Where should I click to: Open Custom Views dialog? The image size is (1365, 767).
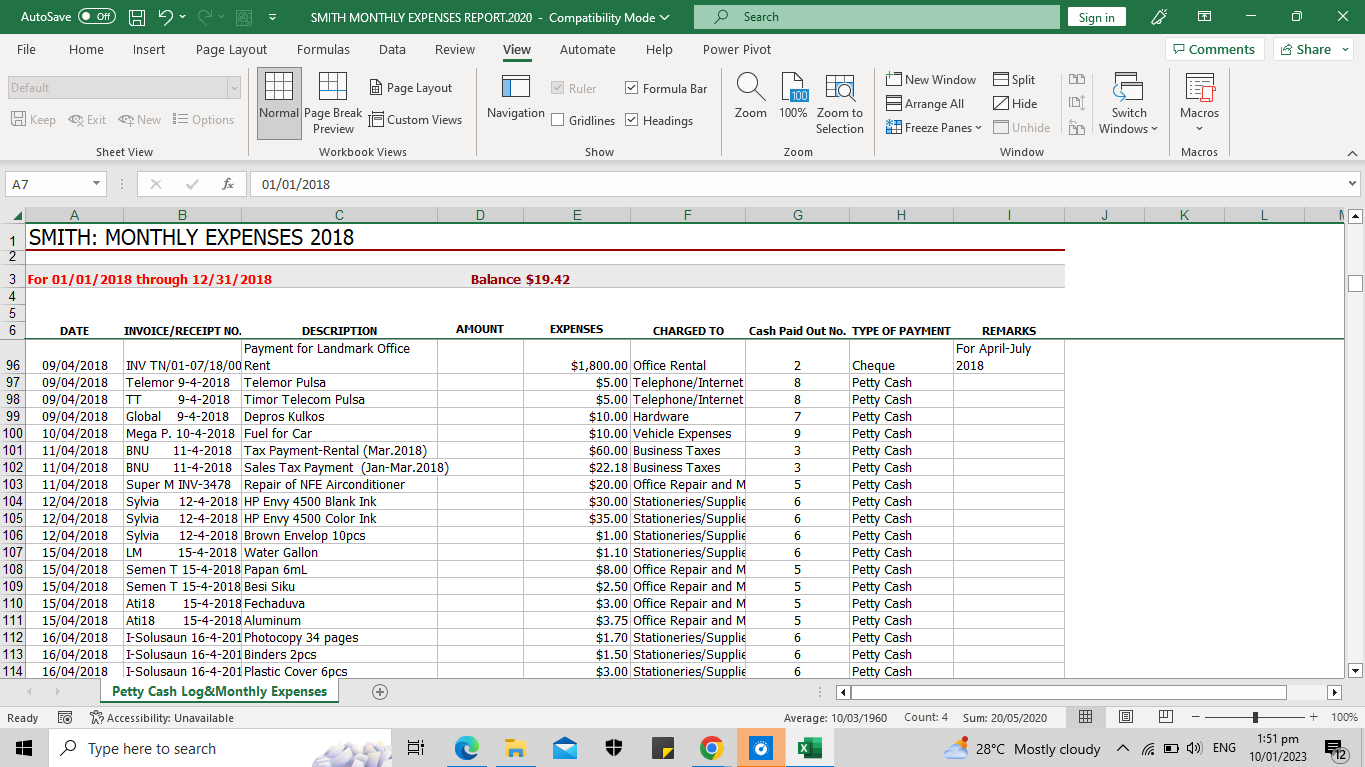[x=415, y=120]
